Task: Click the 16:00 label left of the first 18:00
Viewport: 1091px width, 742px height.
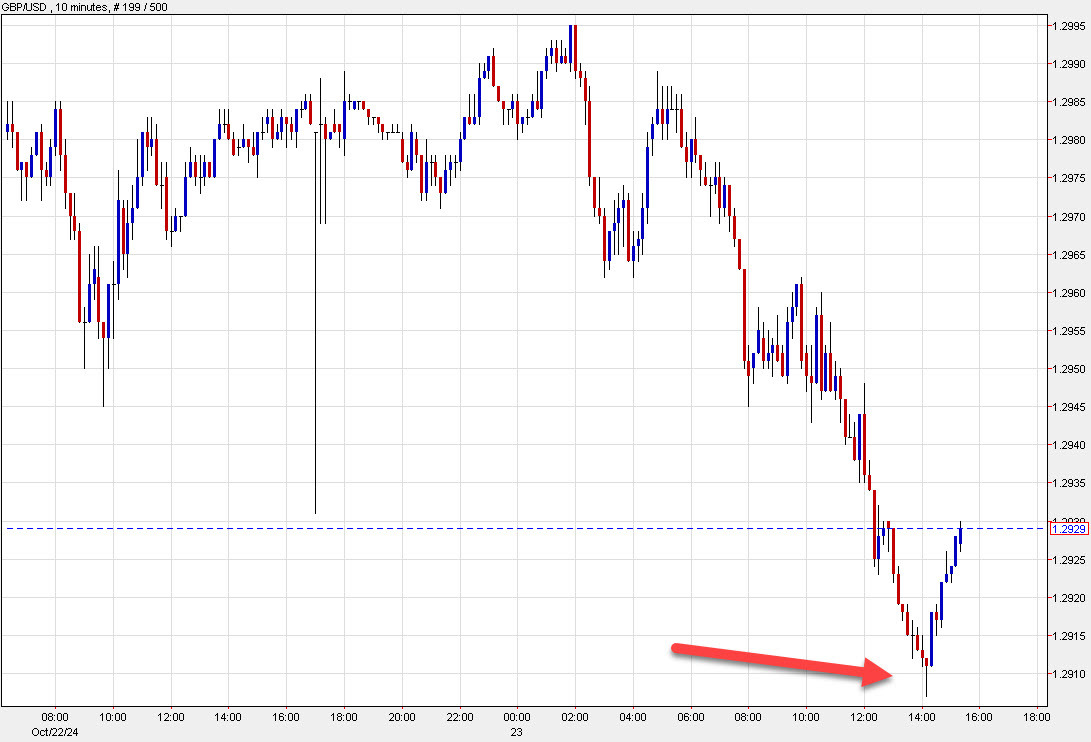Action: (286, 718)
